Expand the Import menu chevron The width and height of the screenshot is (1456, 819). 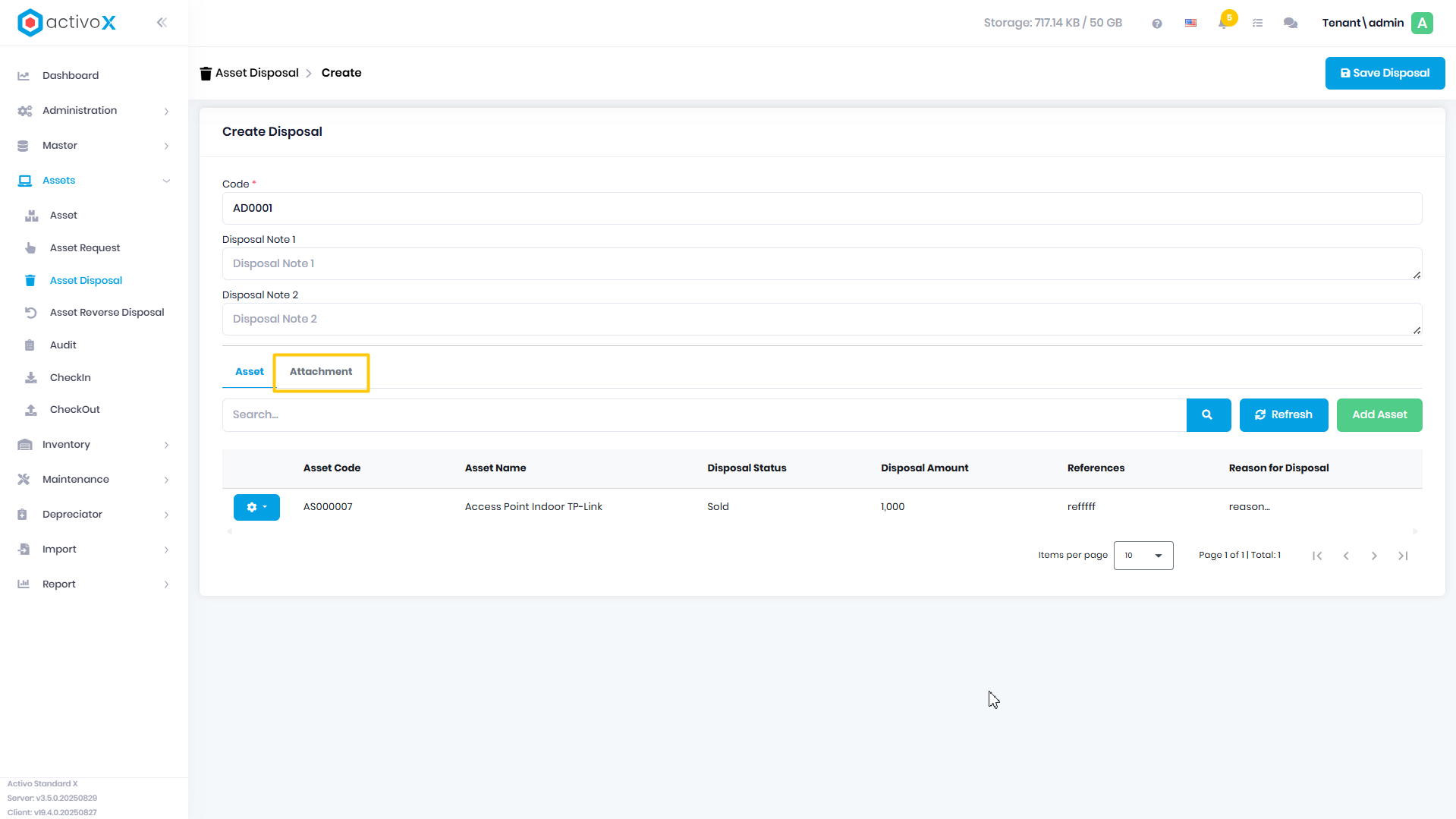tap(166, 550)
